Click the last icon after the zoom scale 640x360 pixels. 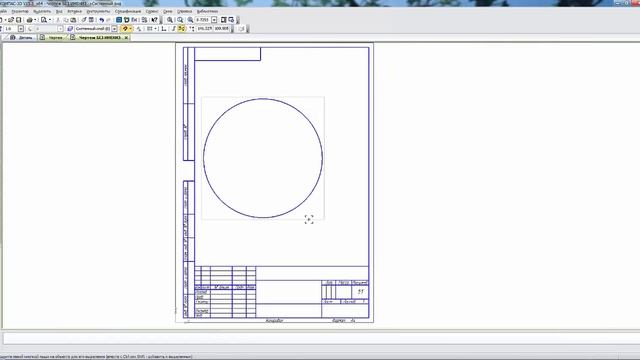[231, 20]
